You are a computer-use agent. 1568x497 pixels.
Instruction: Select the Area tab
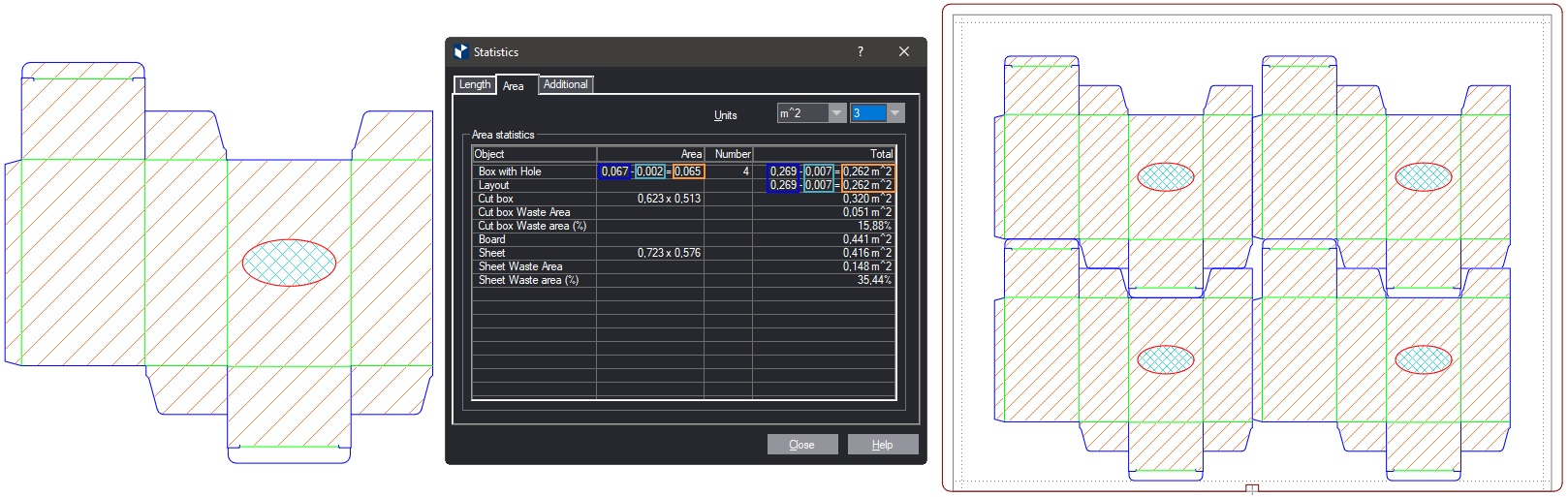(514, 86)
